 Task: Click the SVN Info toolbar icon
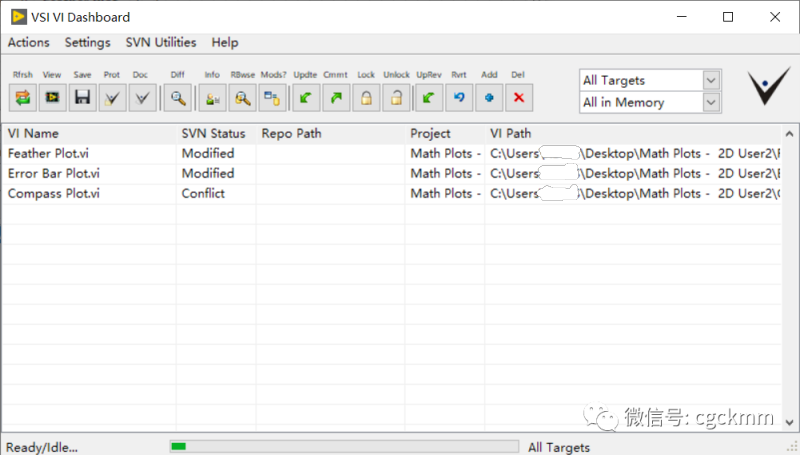(x=212, y=97)
